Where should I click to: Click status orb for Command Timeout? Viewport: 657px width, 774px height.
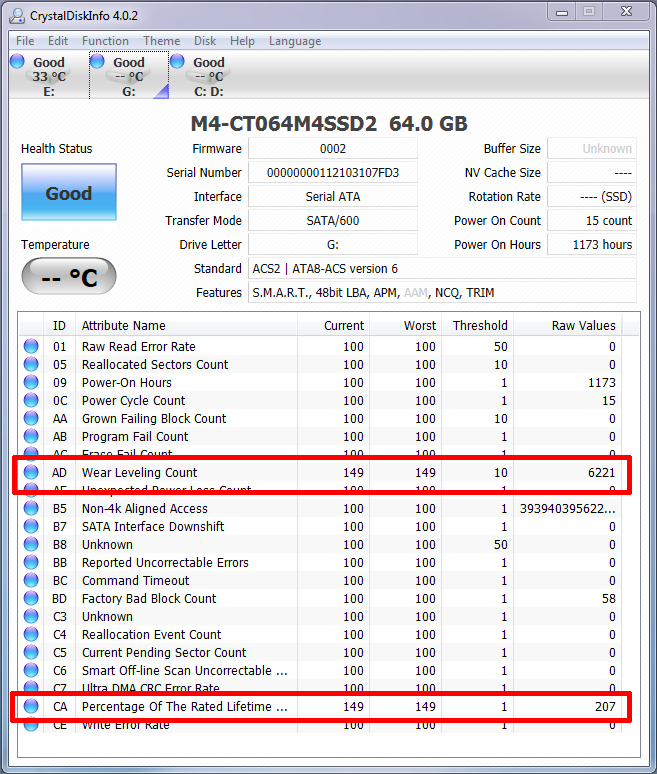31,580
